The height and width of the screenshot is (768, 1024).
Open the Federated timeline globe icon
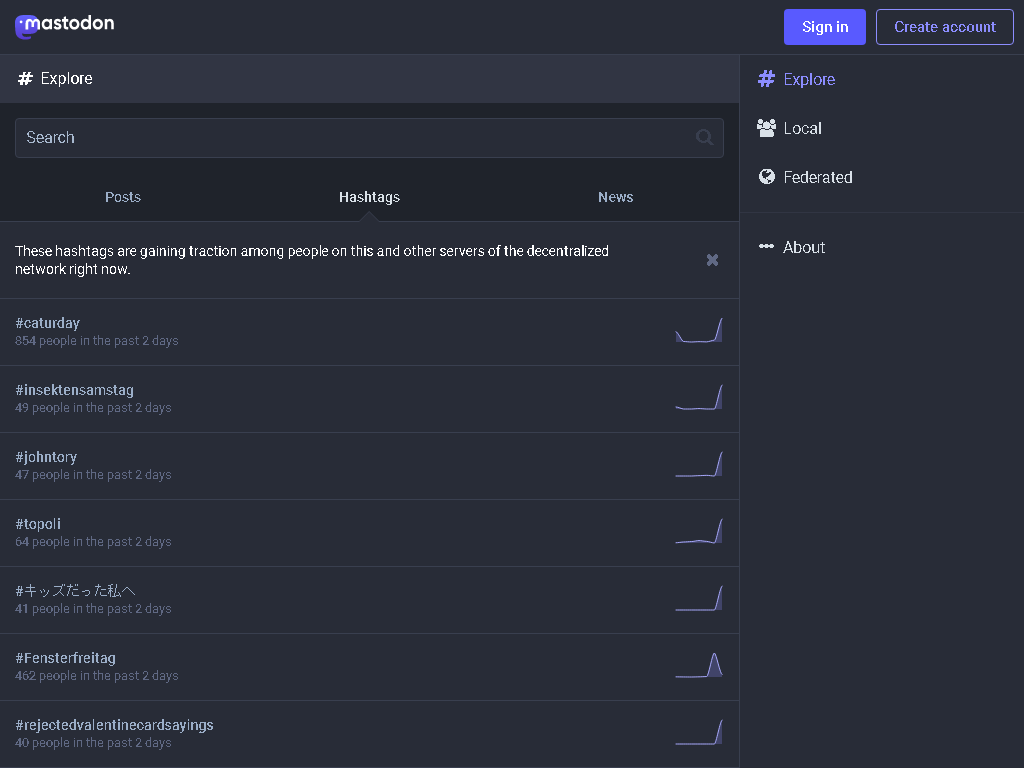766,177
